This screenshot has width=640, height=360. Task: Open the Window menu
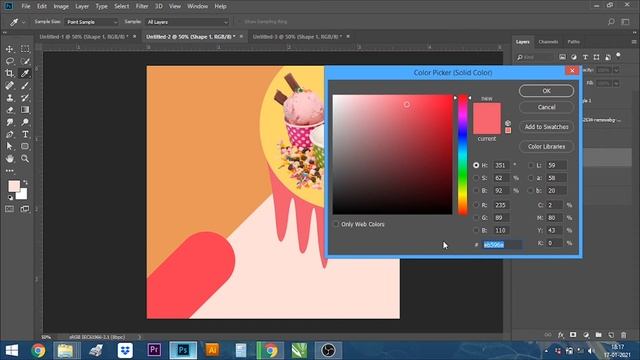(x=197, y=6)
